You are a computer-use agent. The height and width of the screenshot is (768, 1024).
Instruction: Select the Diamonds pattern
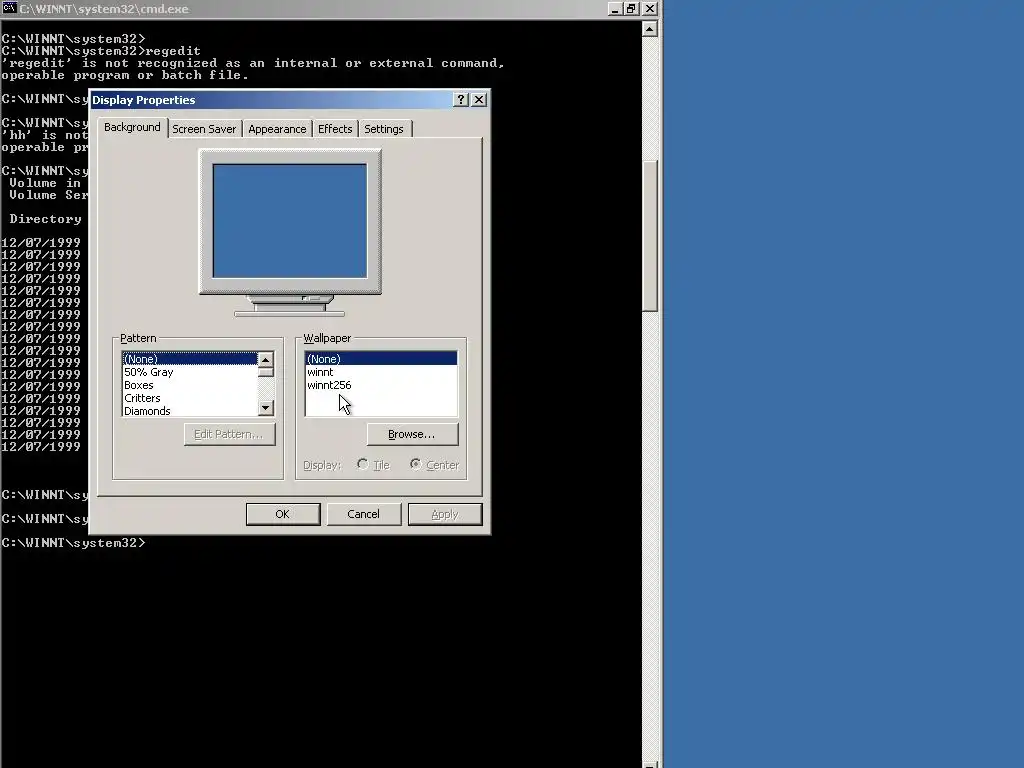(190, 411)
